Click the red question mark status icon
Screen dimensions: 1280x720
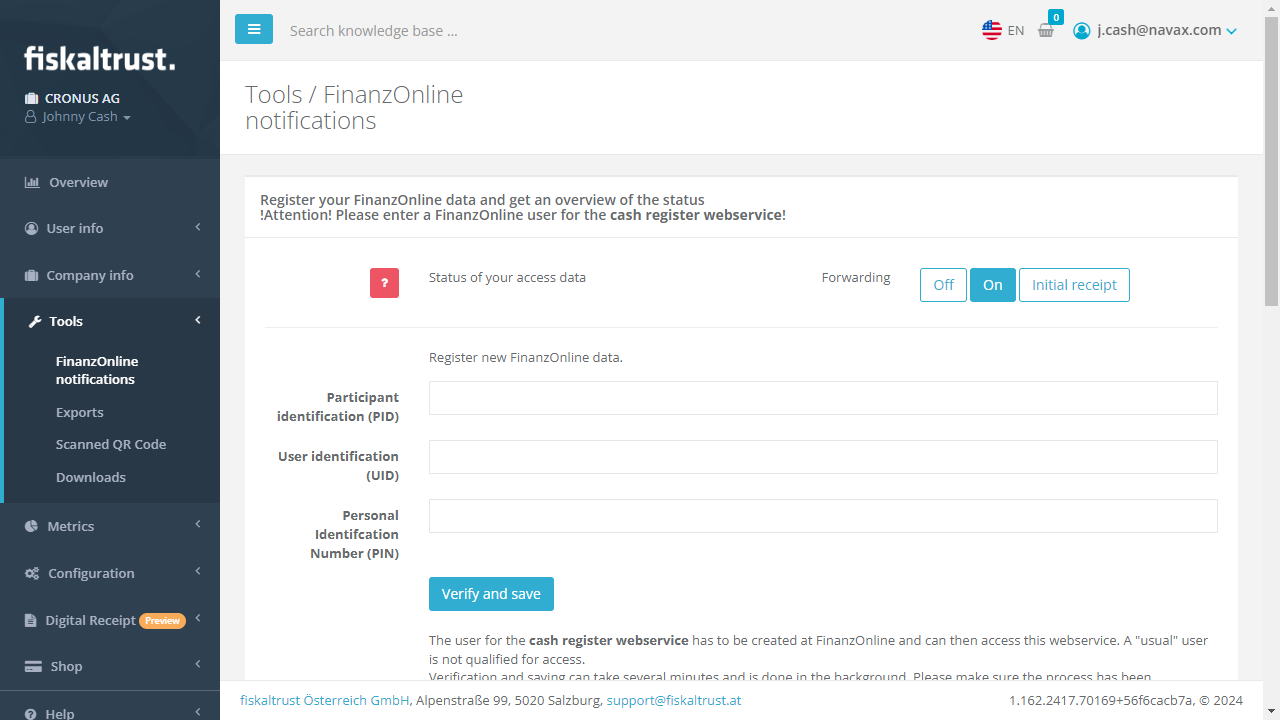click(384, 283)
